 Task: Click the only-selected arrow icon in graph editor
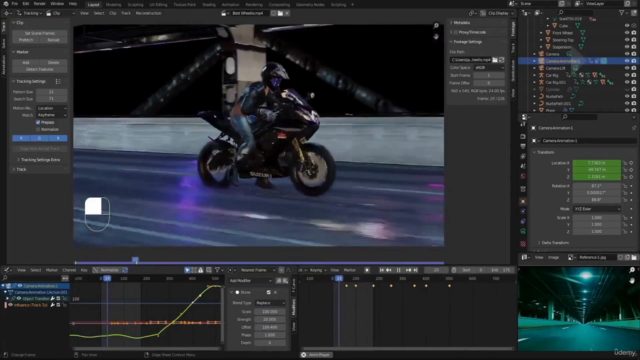(x=187, y=270)
